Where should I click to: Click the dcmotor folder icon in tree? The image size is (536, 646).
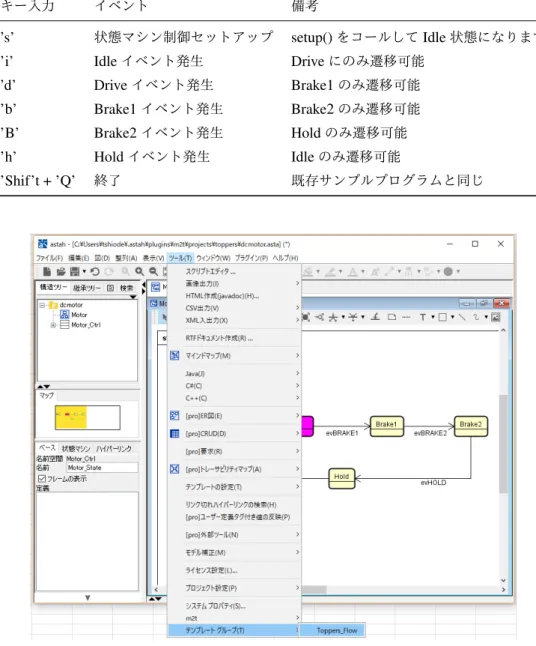[53, 305]
